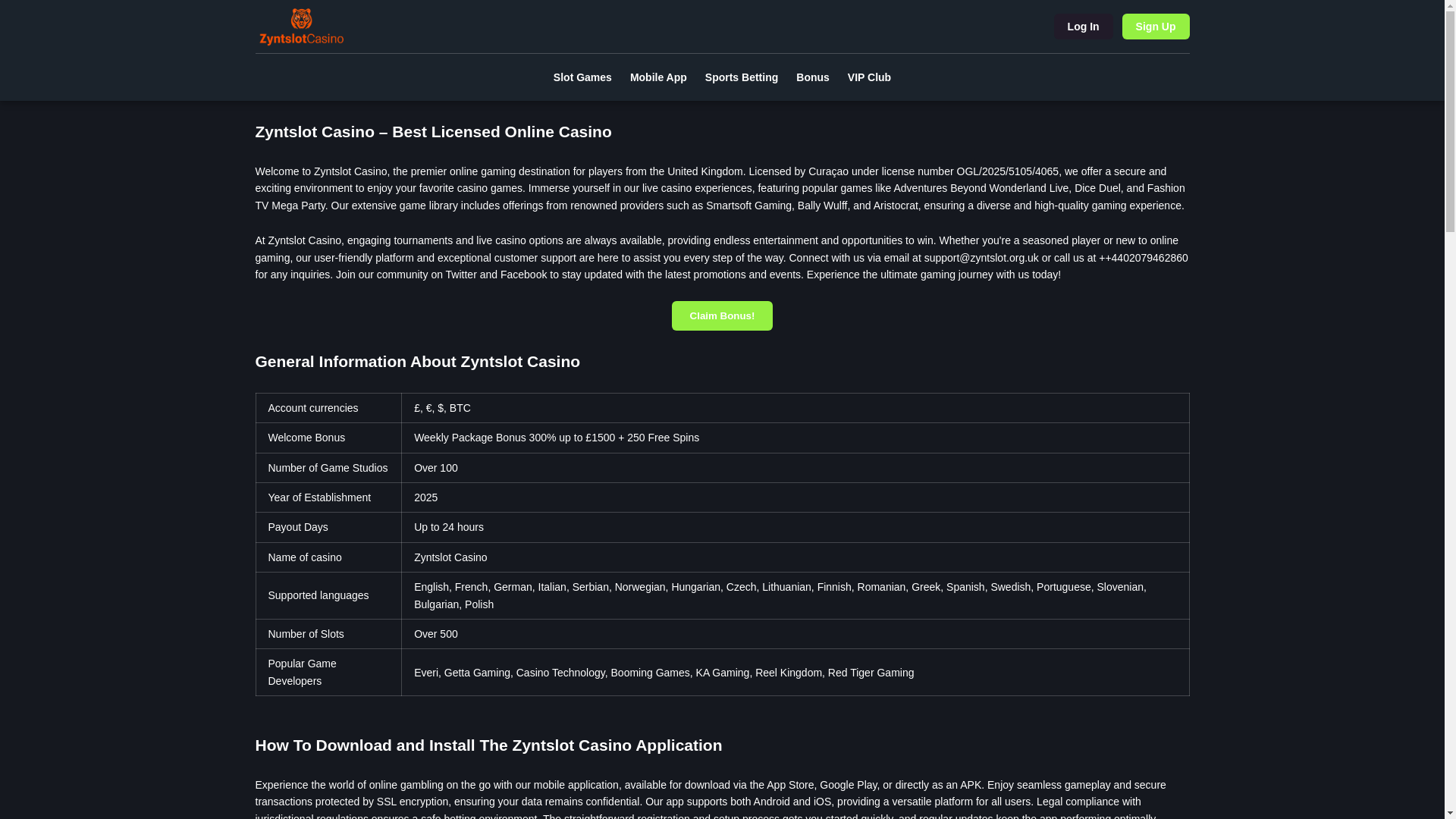Click the 'Payout Days' table cell
This screenshot has width=1456, height=819.
coord(328,527)
